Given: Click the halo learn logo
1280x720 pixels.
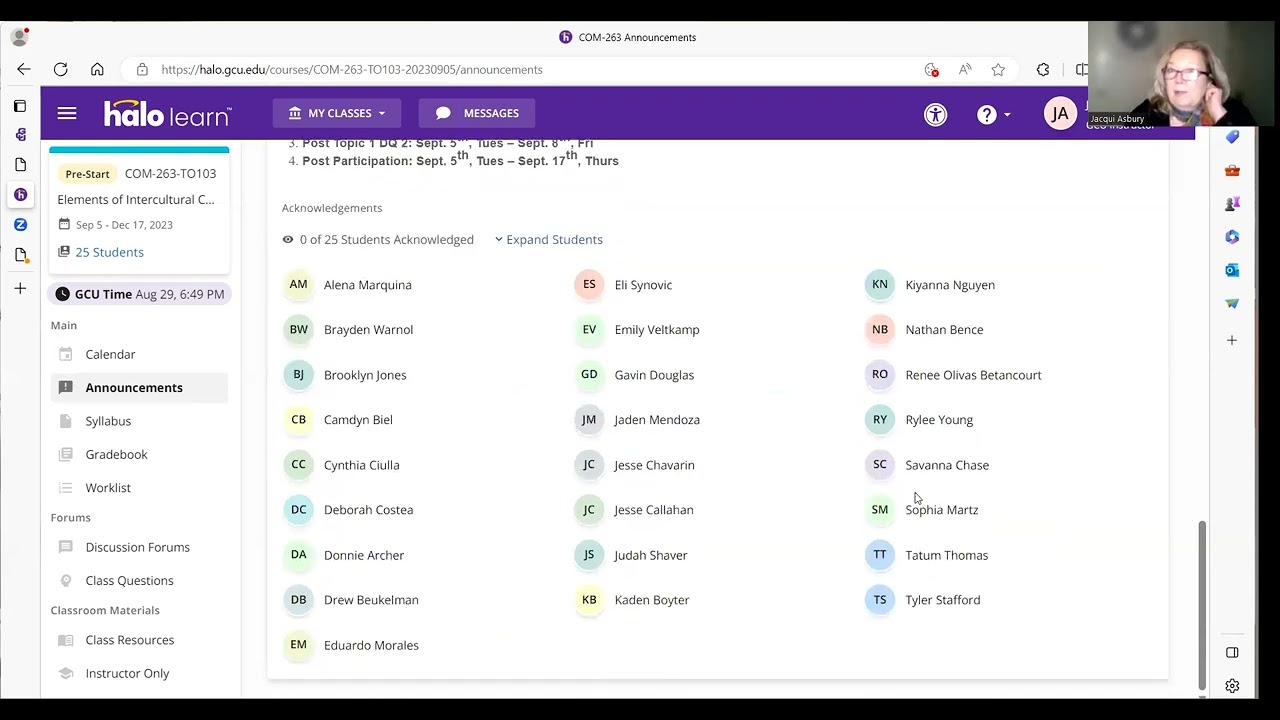Looking at the screenshot, I should (x=167, y=114).
